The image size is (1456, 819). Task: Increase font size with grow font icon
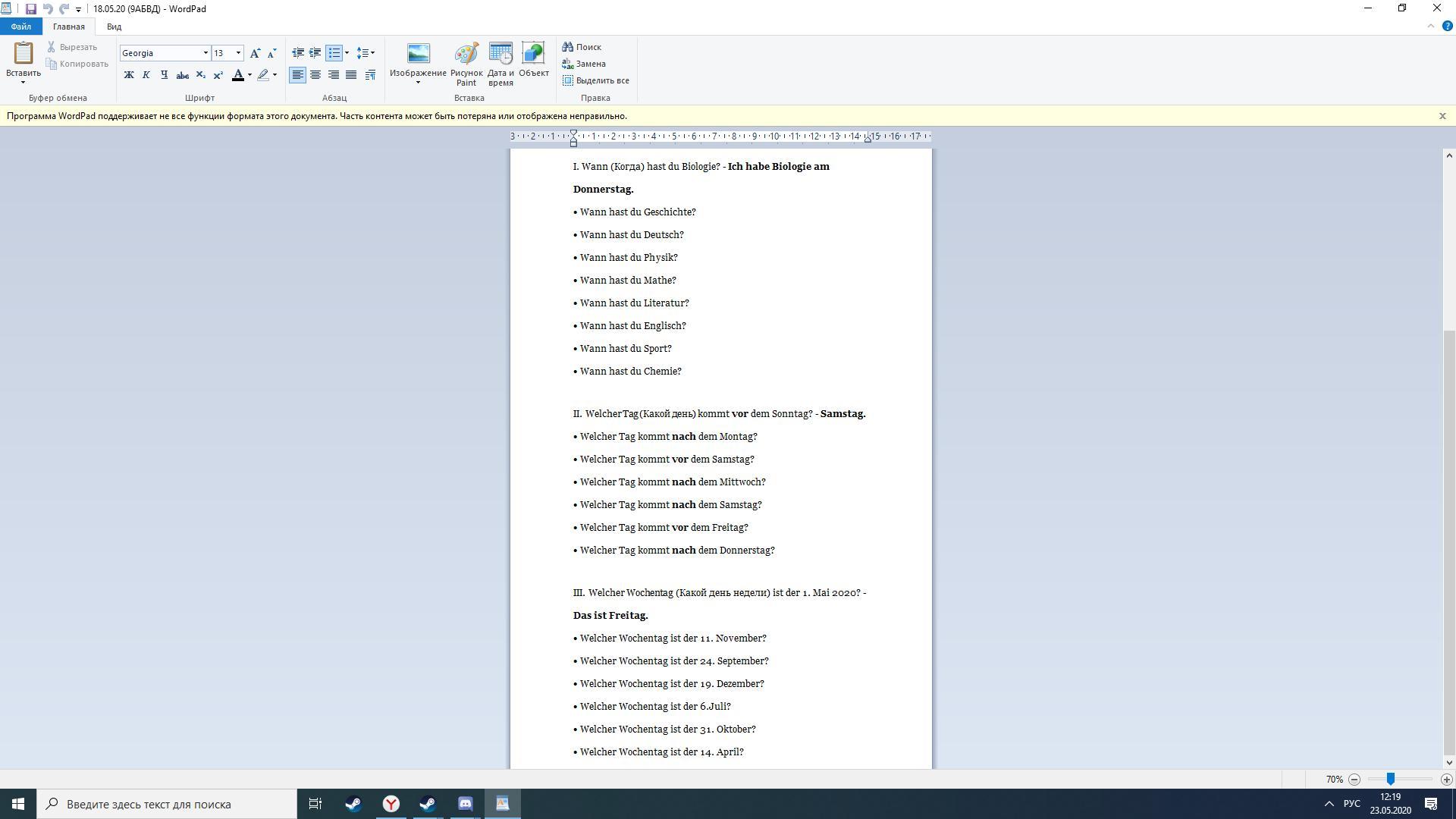click(255, 53)
